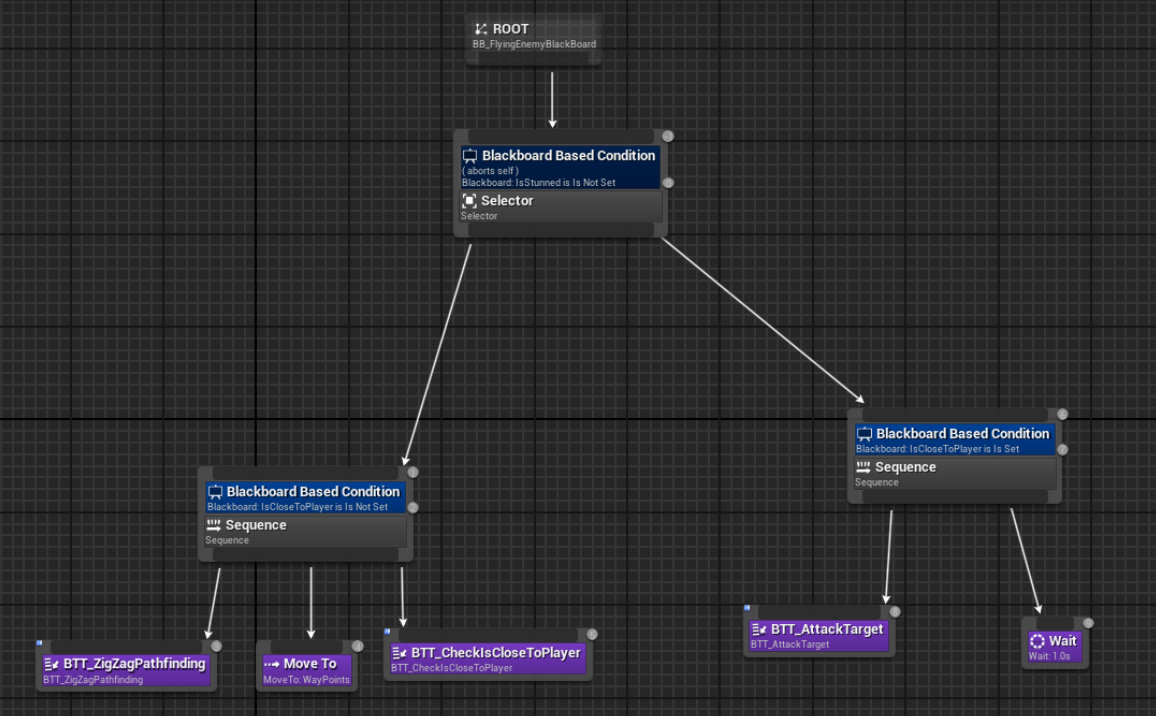Click the BTT_AttackTarget task icon
The width and height of the screenshot is (1156, 716).
[759, 629]
